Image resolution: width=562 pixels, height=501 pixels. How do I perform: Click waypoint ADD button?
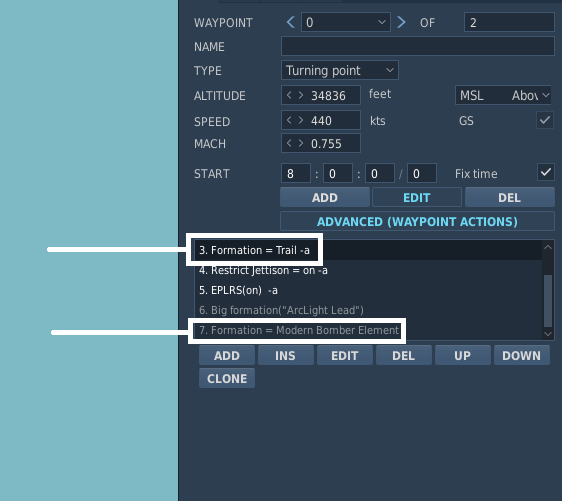coord(325,197)
